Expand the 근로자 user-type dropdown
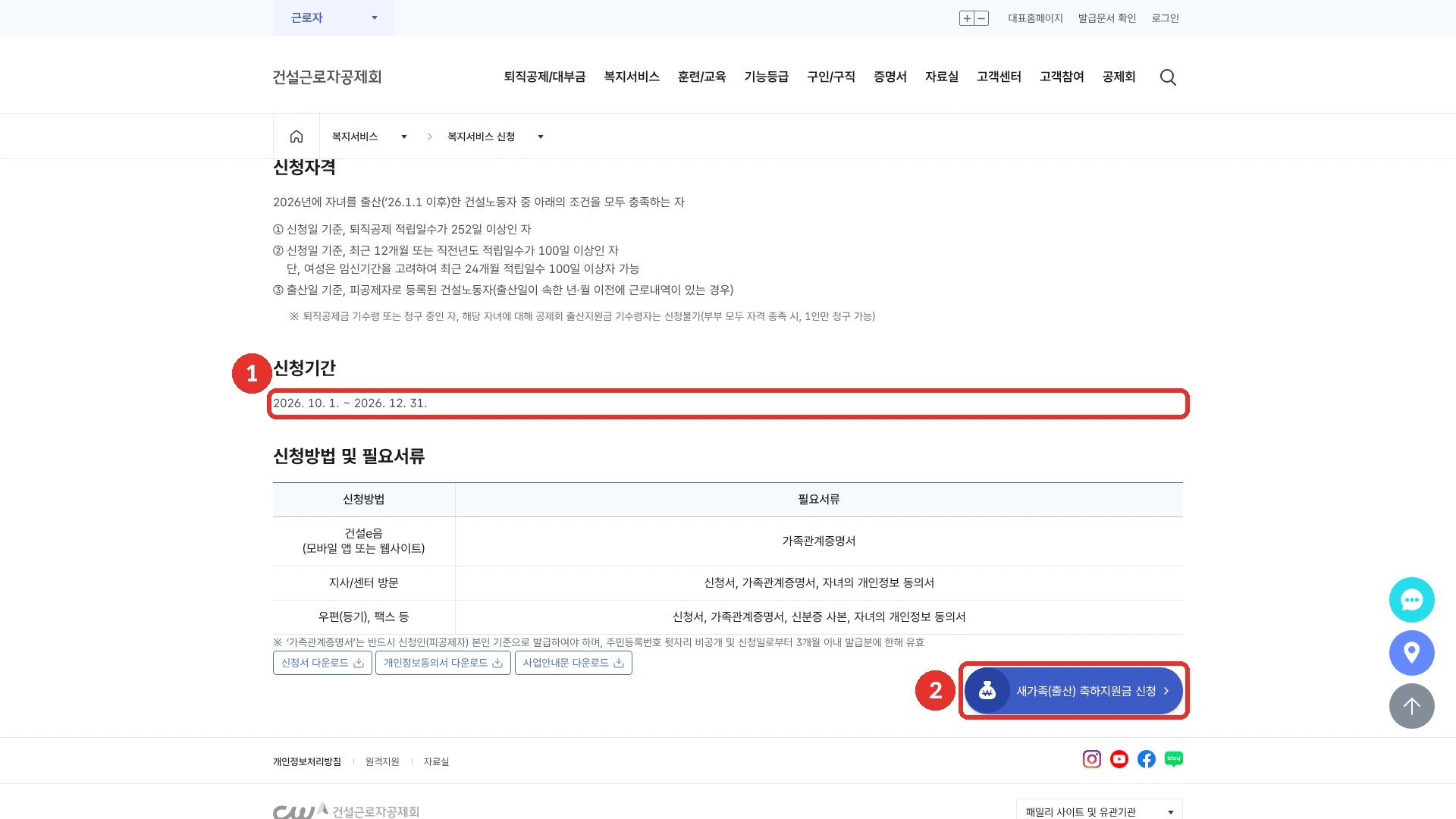Image resolution: width=1456 pixels, height=819 pixels. [334, 18]
